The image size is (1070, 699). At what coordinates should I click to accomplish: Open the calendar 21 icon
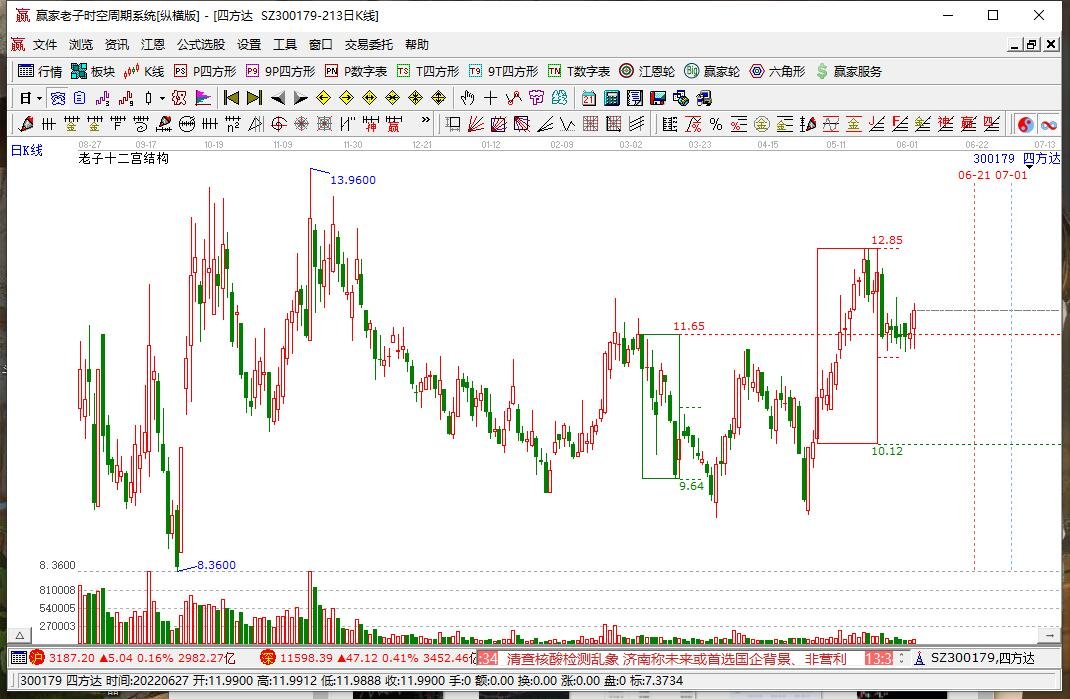pos(589,98)
